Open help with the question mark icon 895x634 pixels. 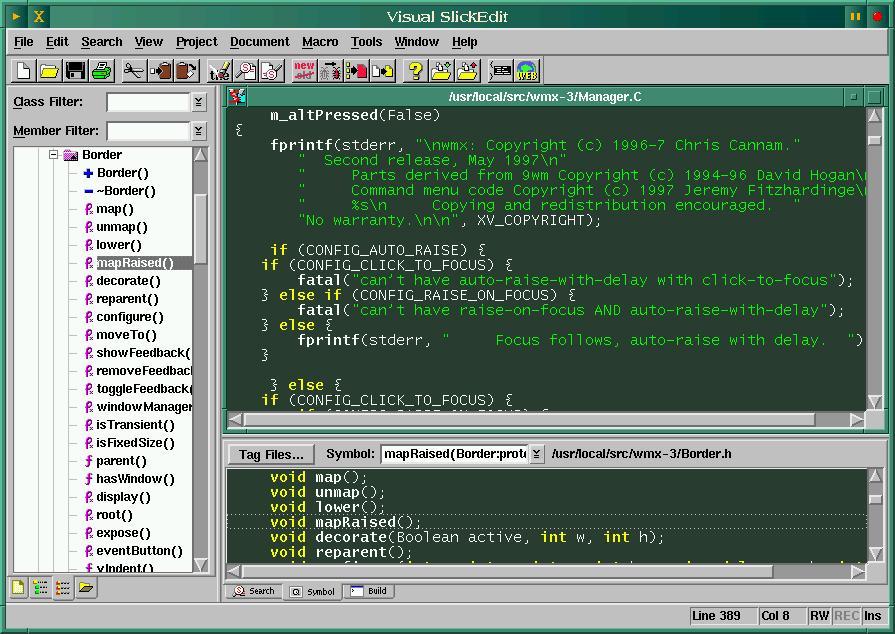415,71
